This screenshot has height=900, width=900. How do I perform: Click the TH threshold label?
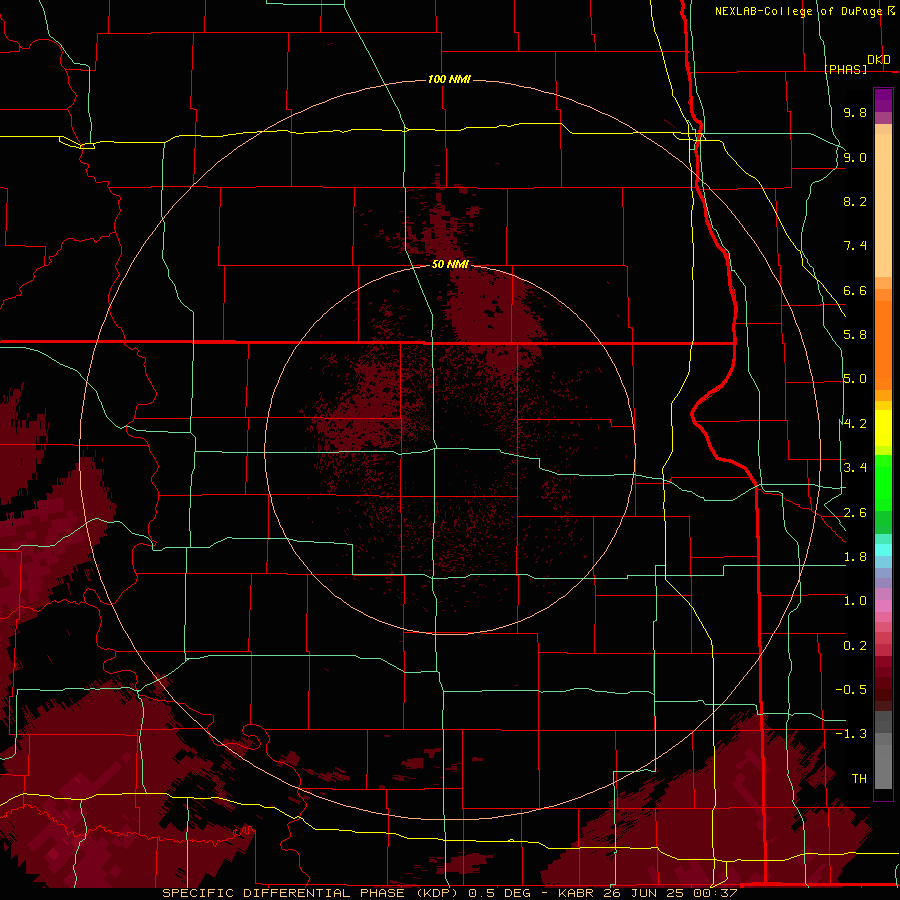[859, 779]
